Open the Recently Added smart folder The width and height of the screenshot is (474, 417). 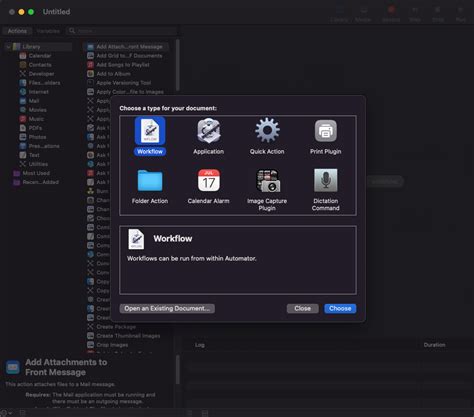[41, 182]
